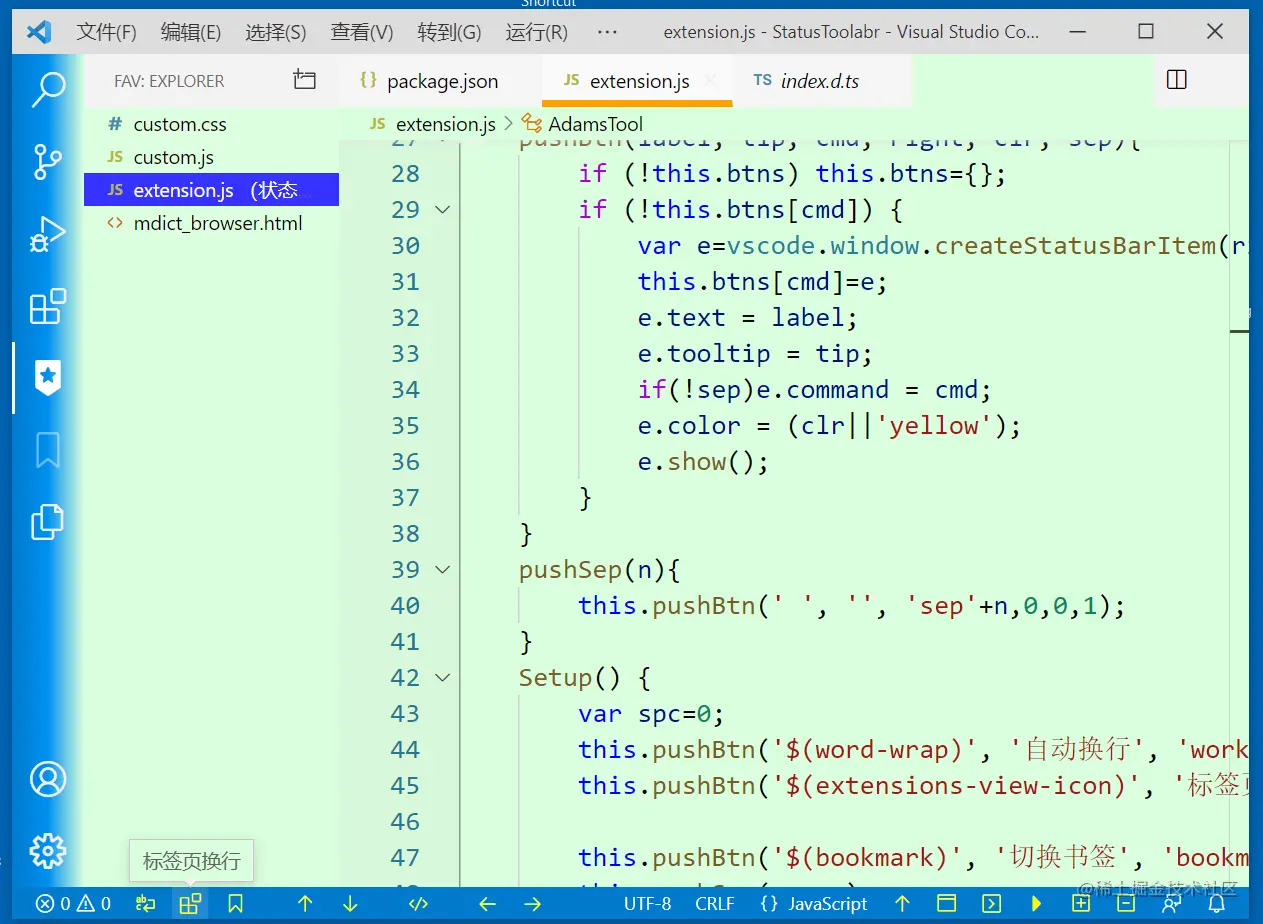Image resolution: width=1263 pixels, height=924 pixels.
Task: Open the Accounts menu icon
Action: [x=48, y=778]
